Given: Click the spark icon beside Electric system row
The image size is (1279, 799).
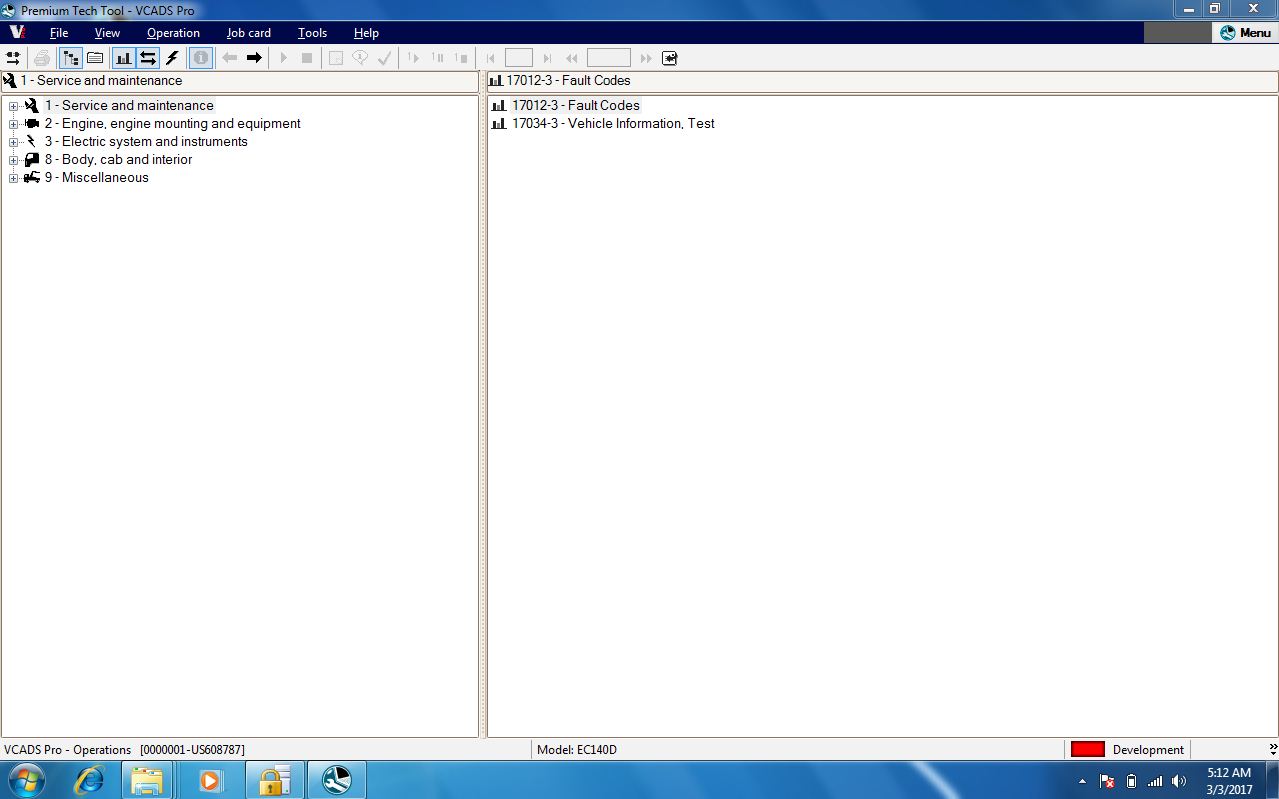Looking at the screenshot, I should coord(32,141).
